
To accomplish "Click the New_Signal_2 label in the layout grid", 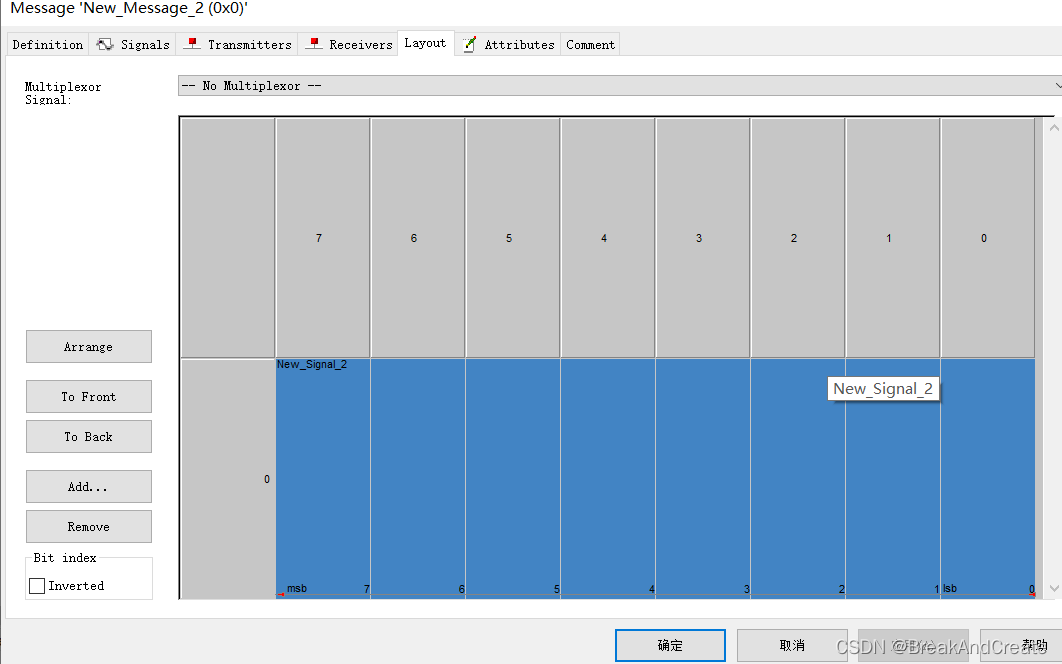I will click(x=312, y=365).
